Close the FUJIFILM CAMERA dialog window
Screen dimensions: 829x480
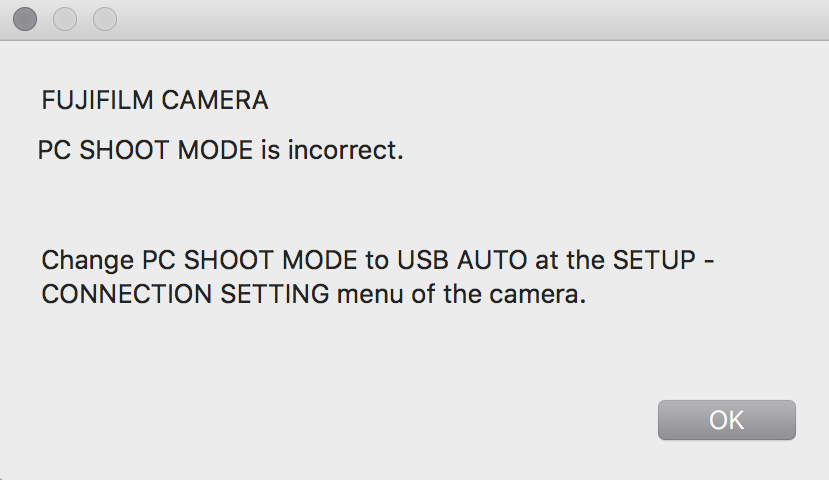pyautogui.click(x=26, y=19)
